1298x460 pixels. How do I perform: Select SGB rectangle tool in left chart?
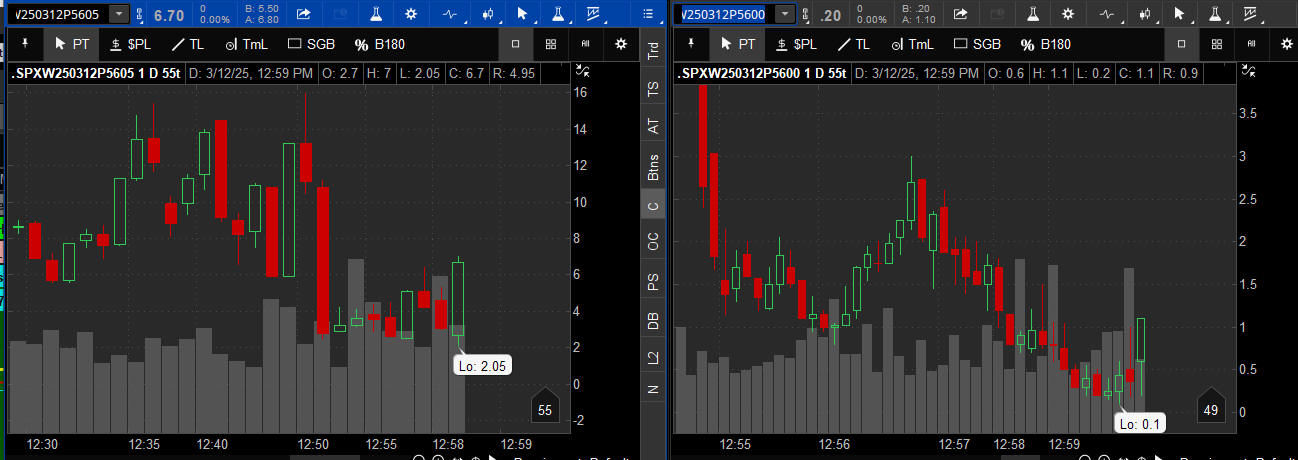click(311, 44)
